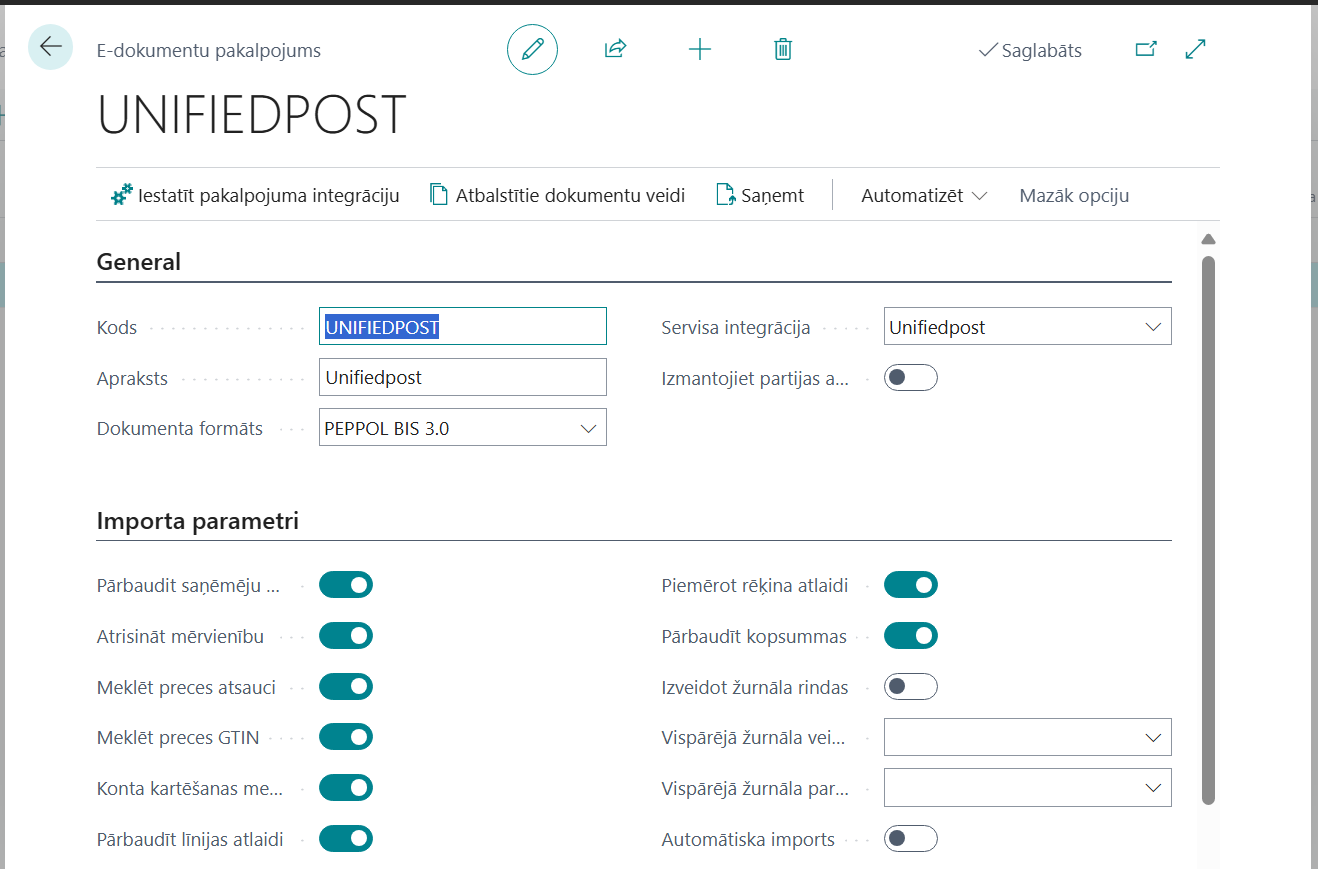1318x869 pixels.
Task: Open Dokumenta formāts dropdown
Action: pos(462,428)
